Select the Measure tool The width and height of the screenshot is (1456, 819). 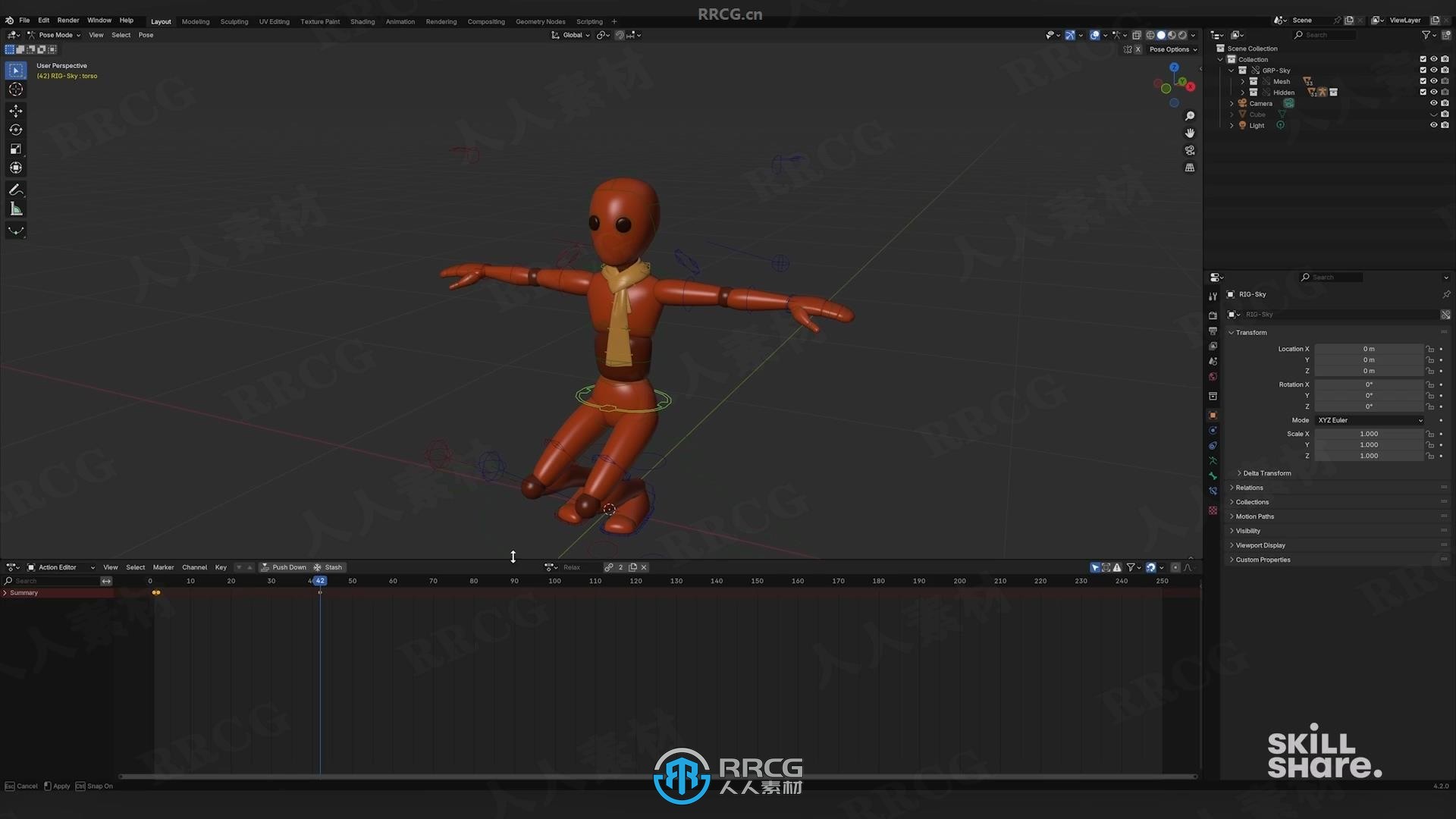pyautogui.click(x=16, y=209)
